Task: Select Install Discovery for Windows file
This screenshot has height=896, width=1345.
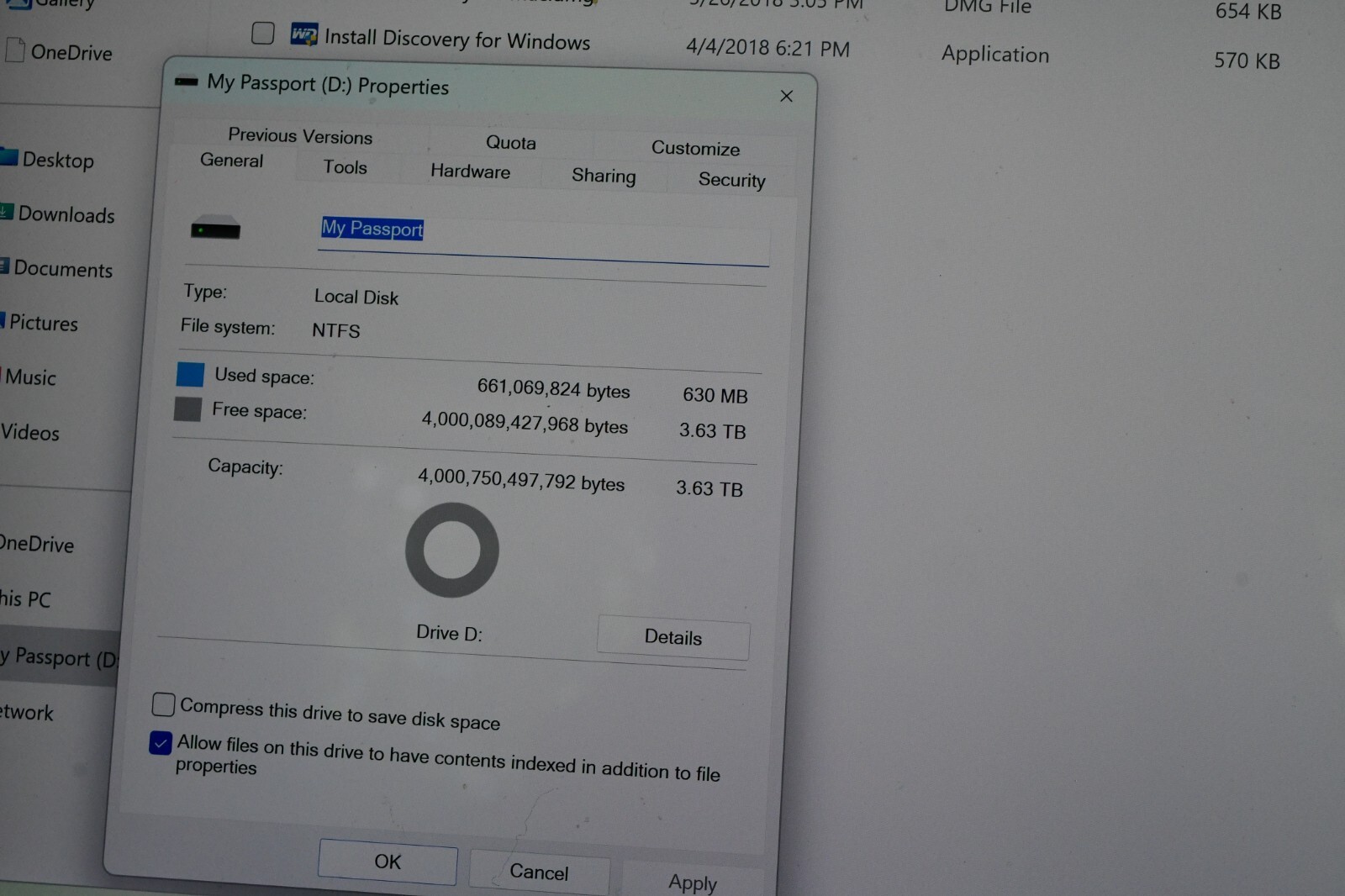Action: (457, 40)
